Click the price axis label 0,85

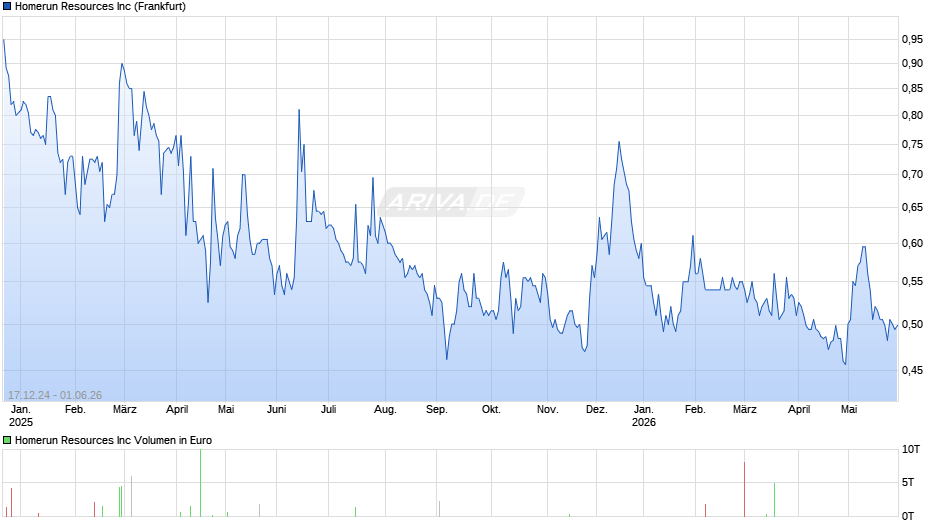coord(912,89)
